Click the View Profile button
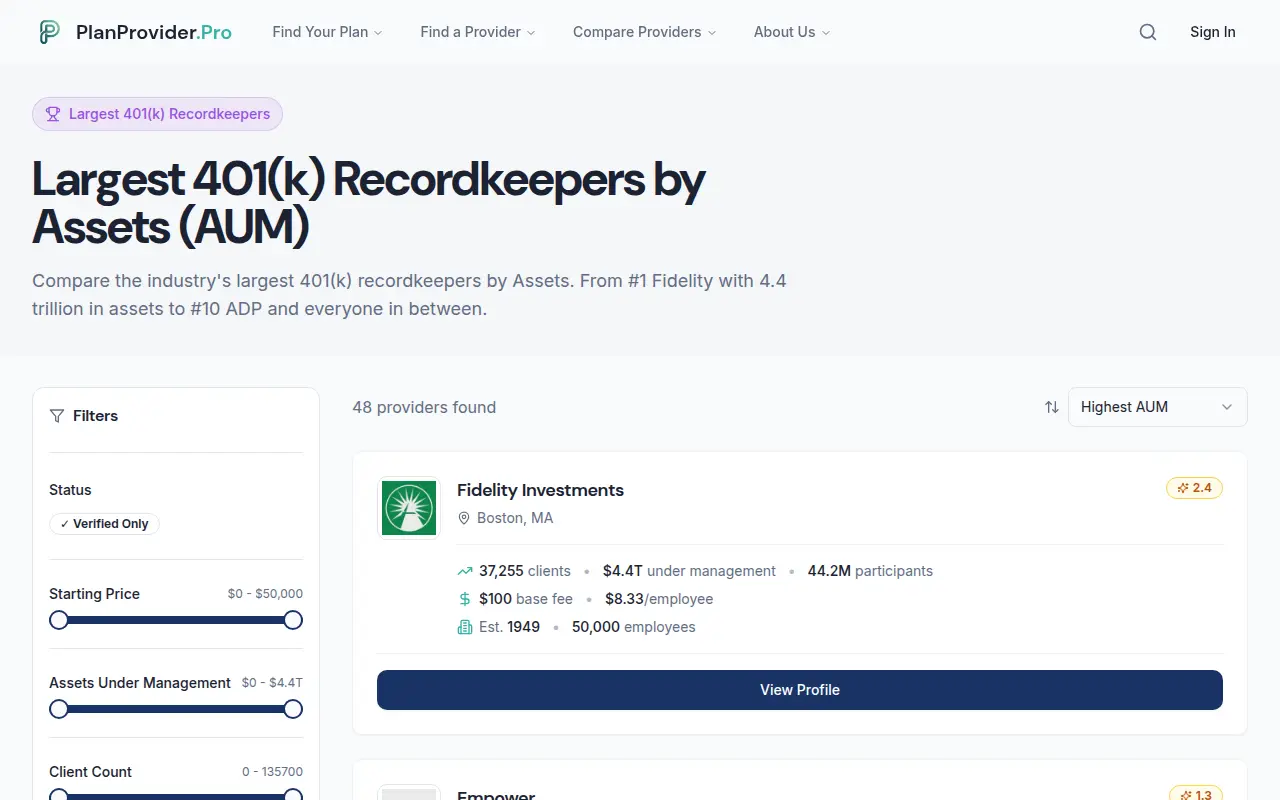The height and width of the screenshot is (800, 1280). pyautogui.click(x=800, y=690)
